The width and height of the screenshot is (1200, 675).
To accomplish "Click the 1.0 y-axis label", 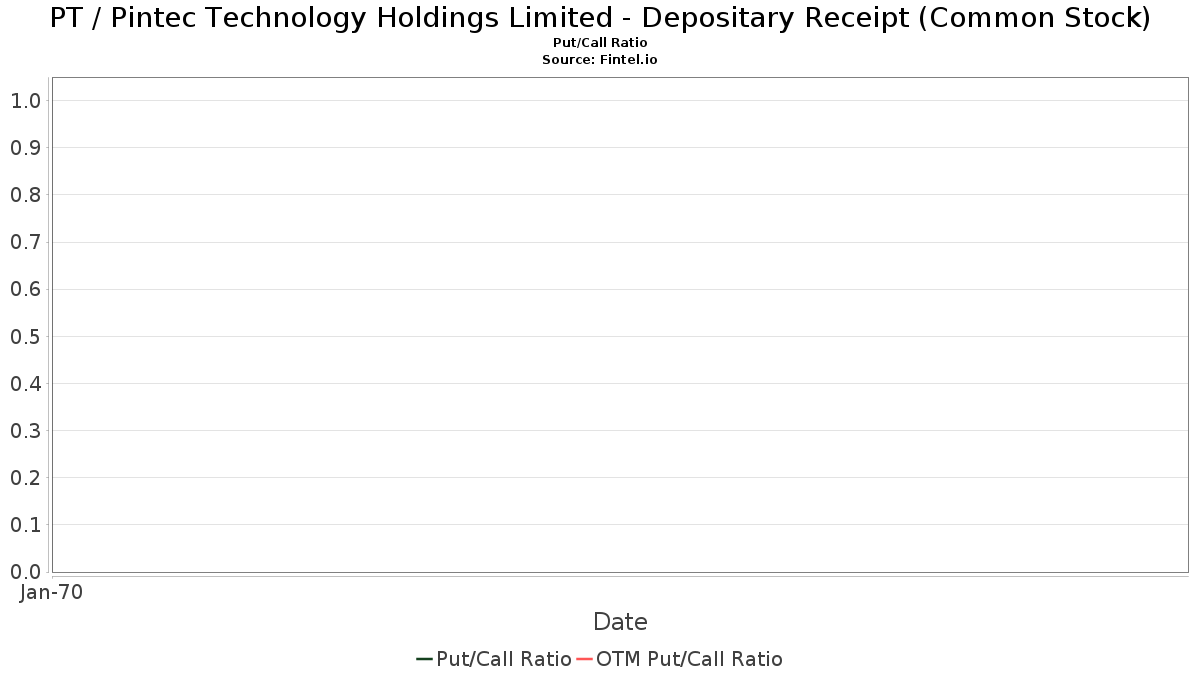I will 25,101.
